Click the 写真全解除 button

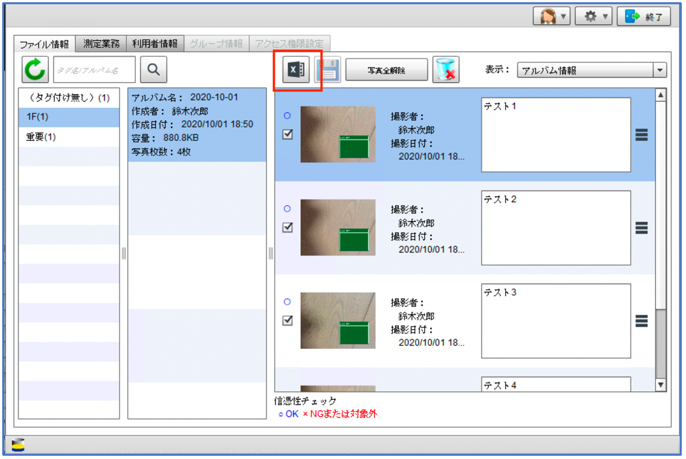coord(387,71)
